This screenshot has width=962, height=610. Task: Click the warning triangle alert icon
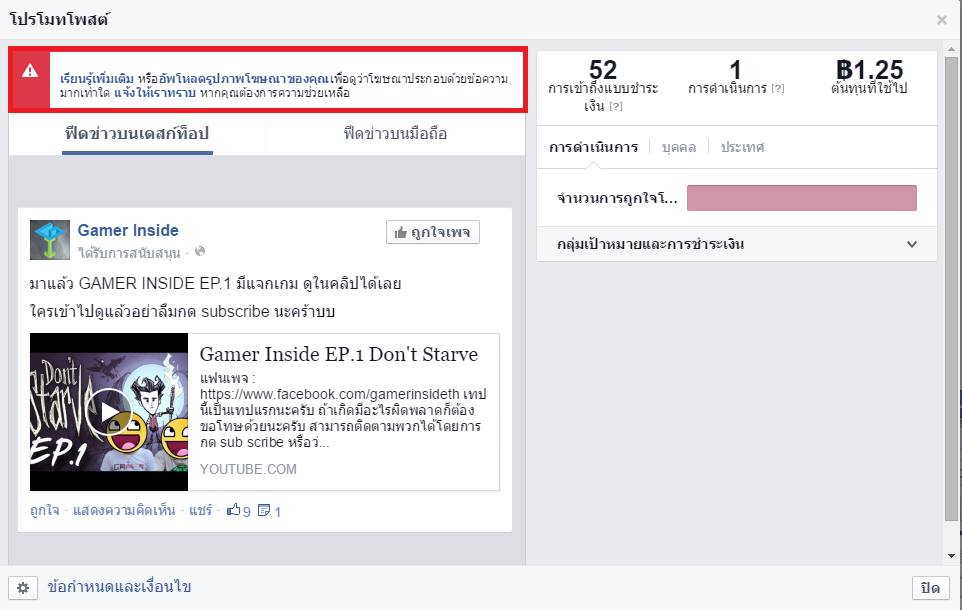(29, 71)
